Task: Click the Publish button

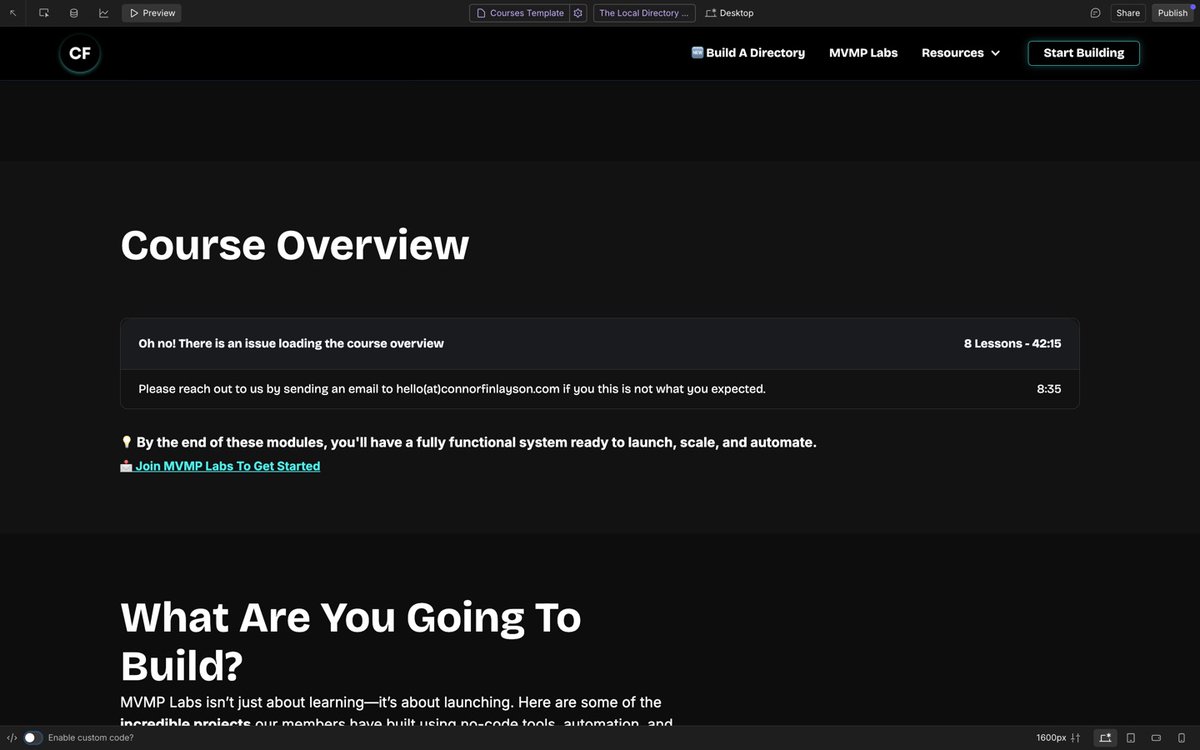Action: (x=1172, y=13)
